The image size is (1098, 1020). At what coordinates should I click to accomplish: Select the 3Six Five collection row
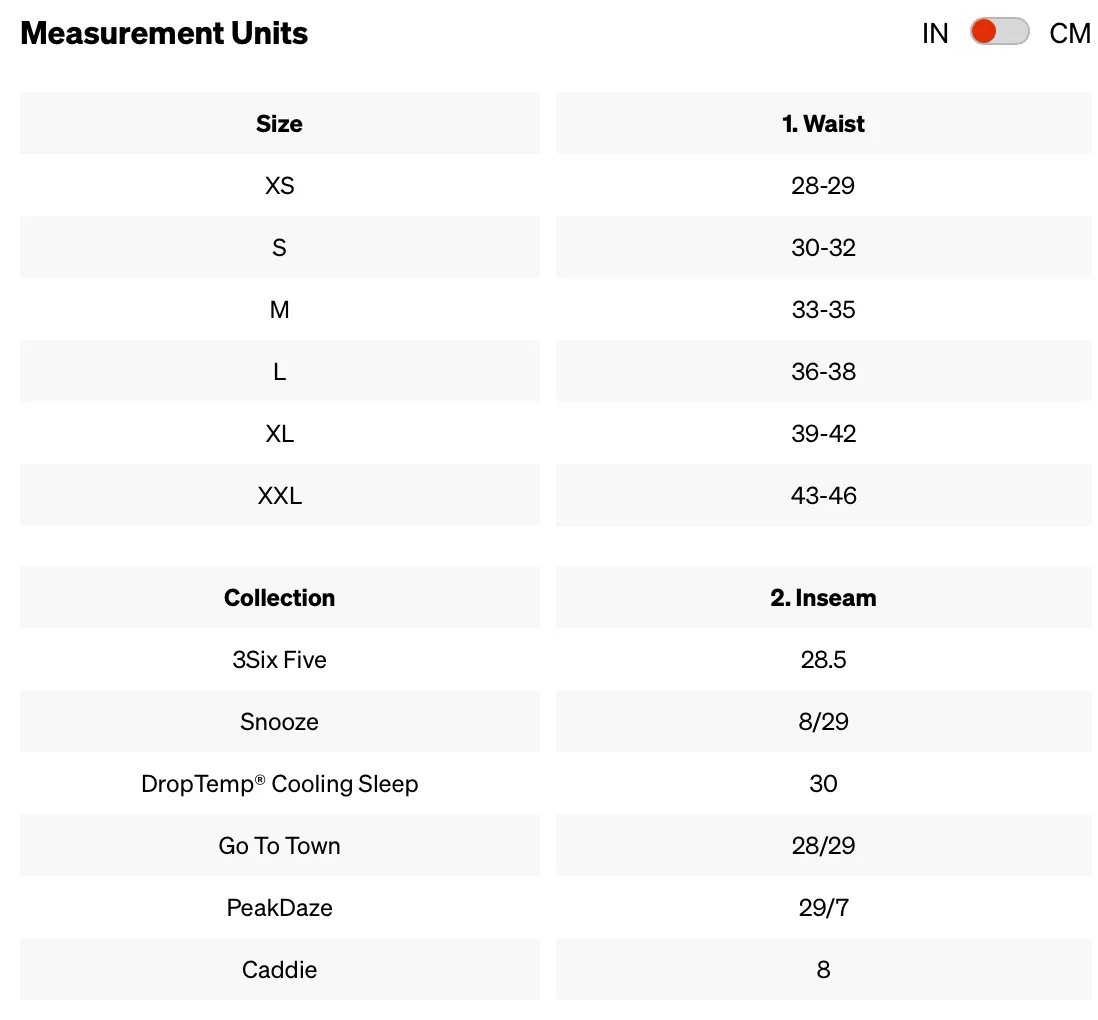[279, 660]
